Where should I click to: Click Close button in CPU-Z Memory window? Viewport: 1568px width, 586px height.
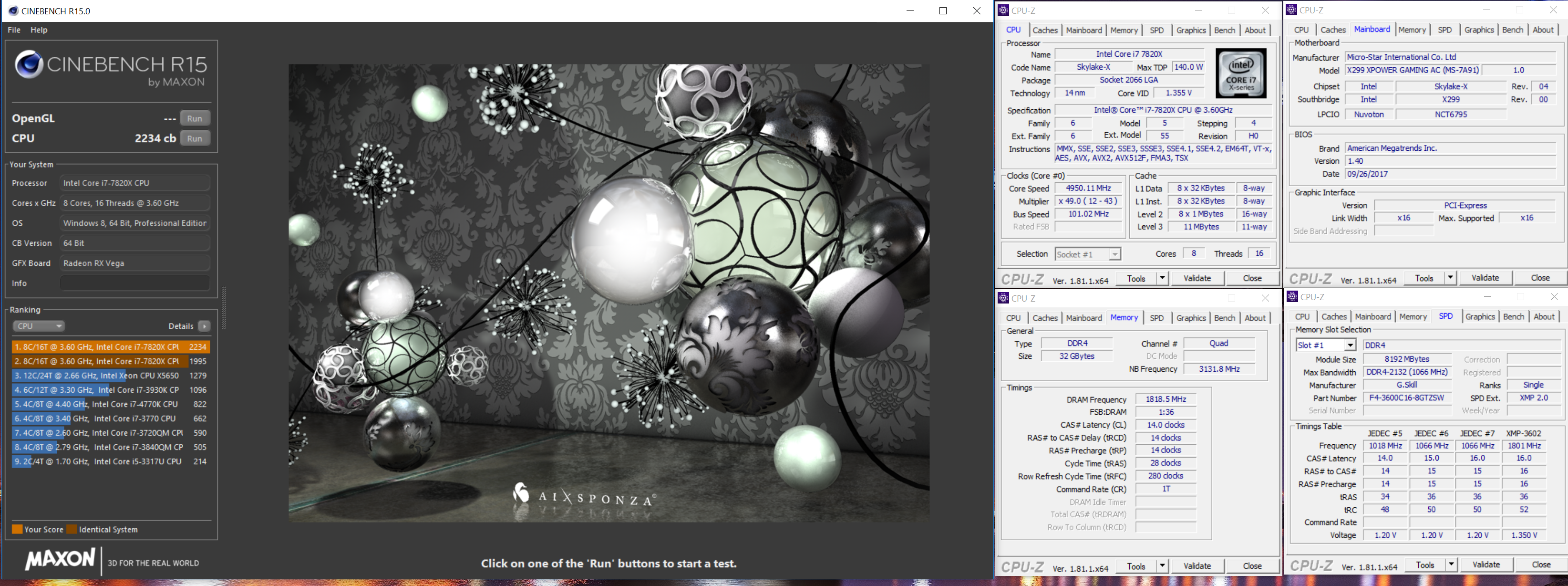click(x=1252, y=565)
